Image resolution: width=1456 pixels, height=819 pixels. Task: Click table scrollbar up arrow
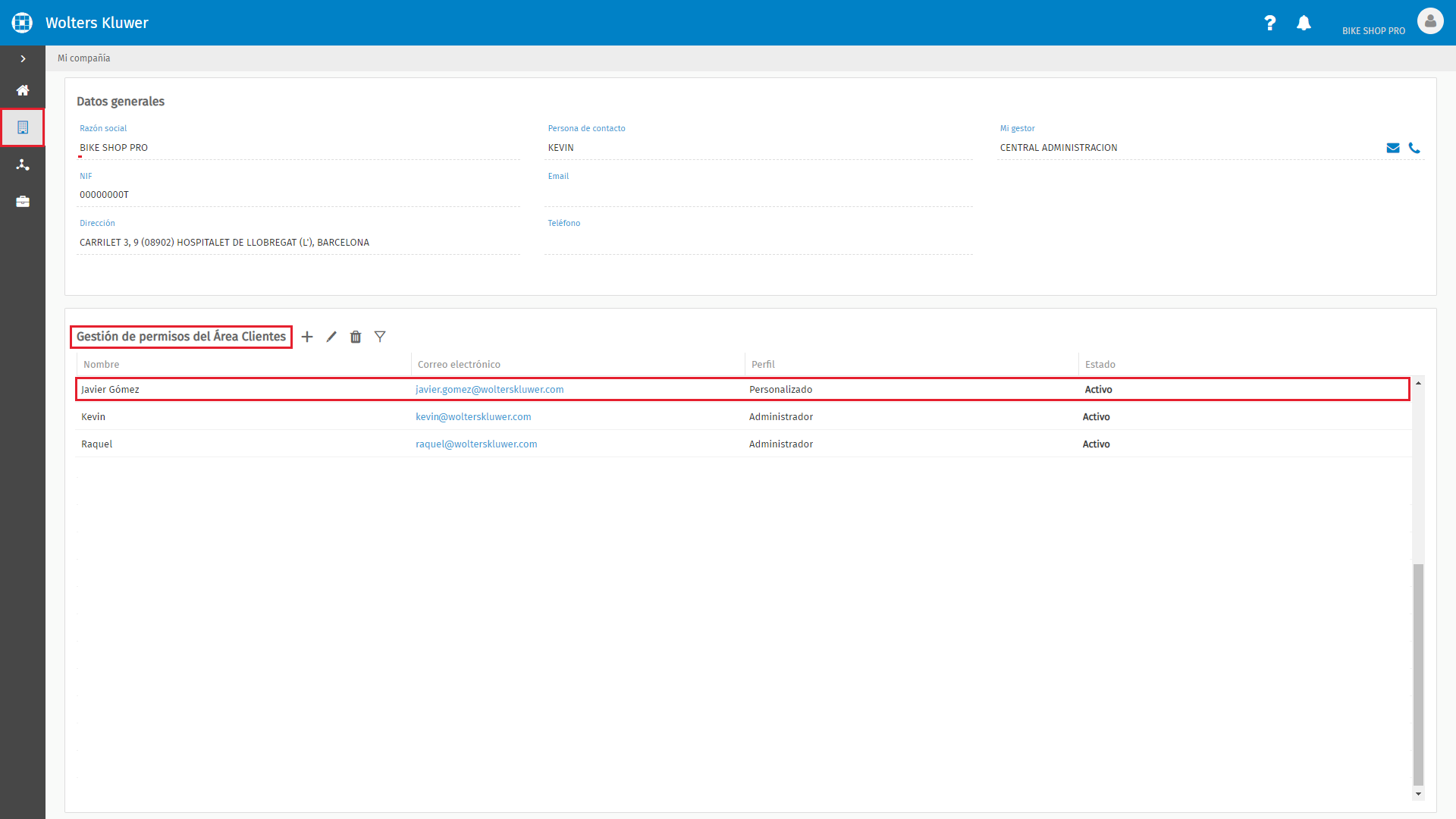coord(1418,383)
